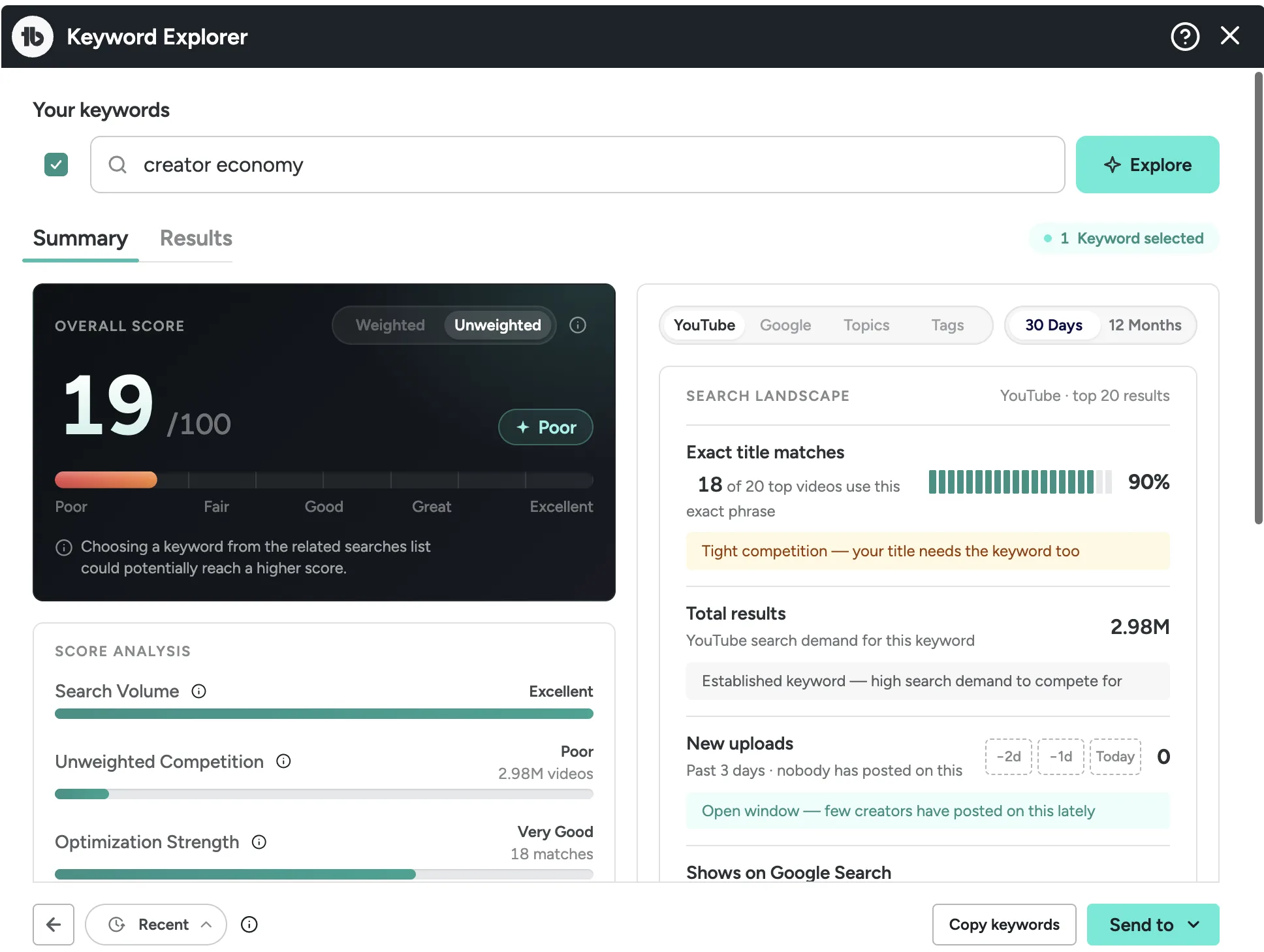Click the 1 Keyword selected badge
The height and width of the screenshot is (952, 1264).
(x=1124, y=238)
